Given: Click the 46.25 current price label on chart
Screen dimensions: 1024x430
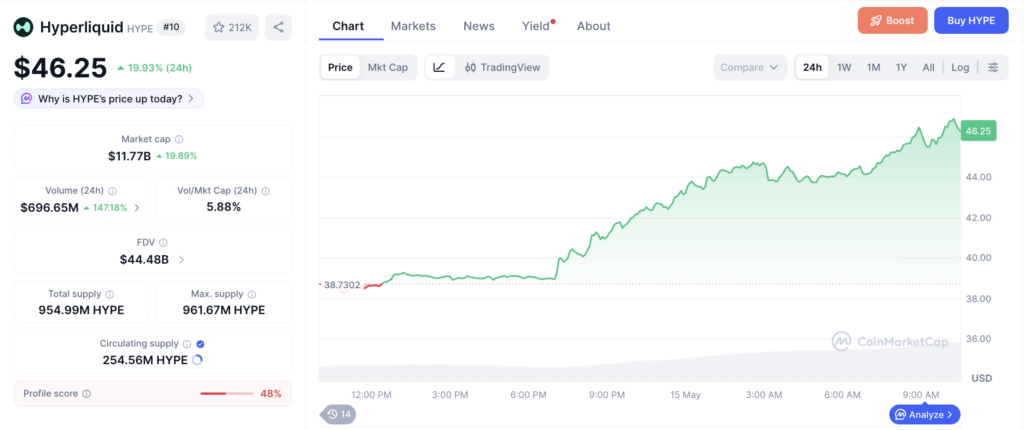Looking at the screenshot, I should [x=978, y=131].
